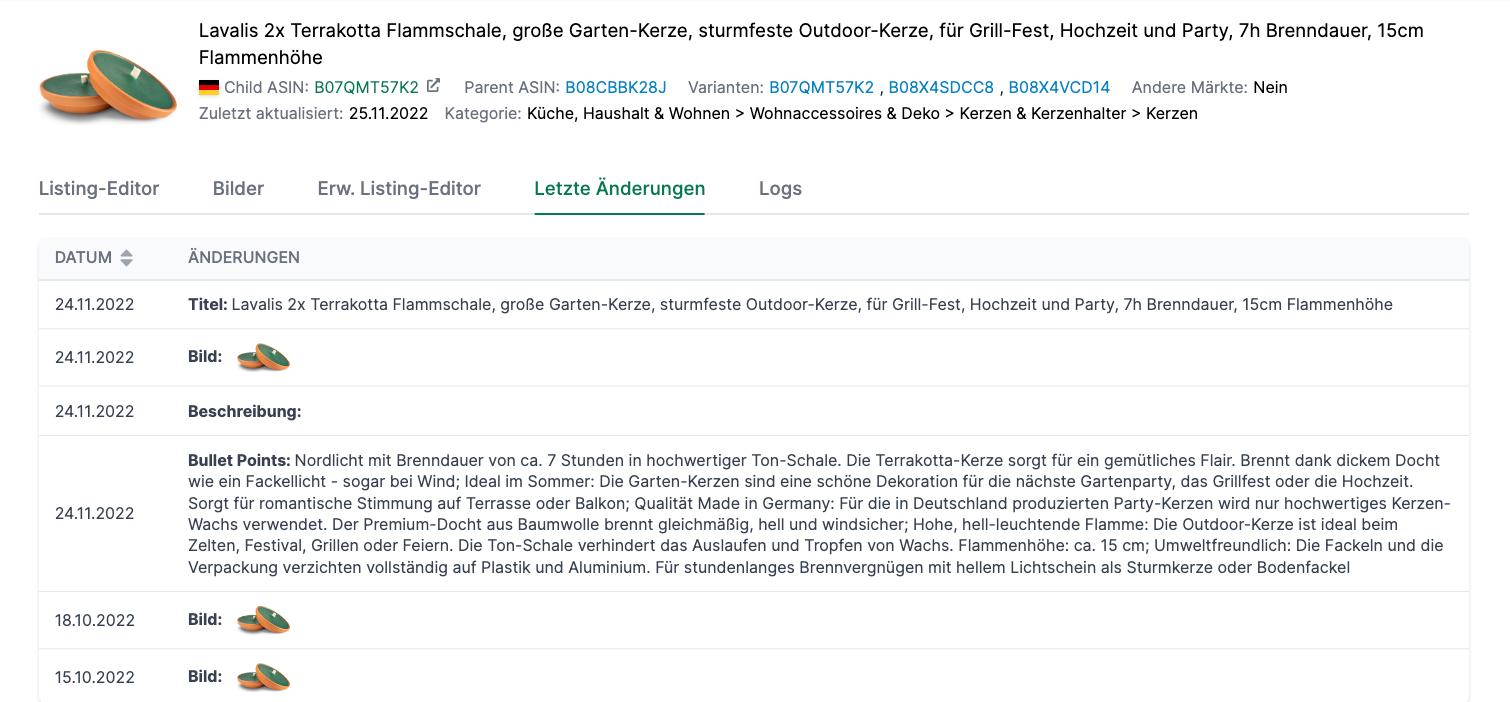The width and height of the screenshot is (1510, 702).
Task: Click the ÄNDERUNGEN column header
Action: coord(244,258)
